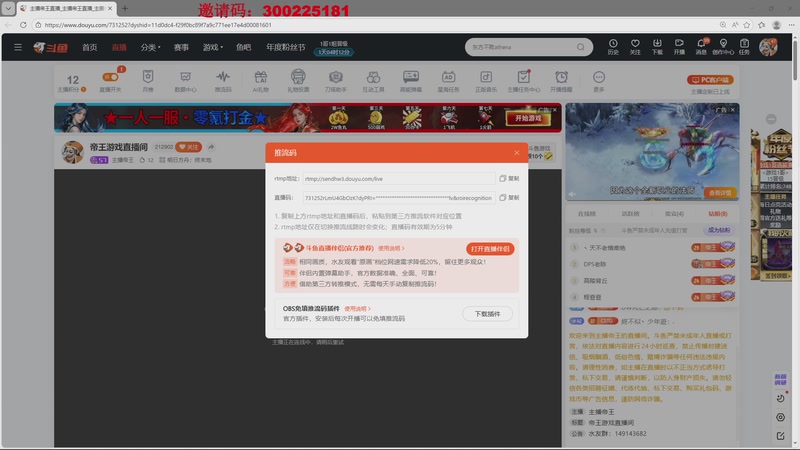Screen dimensions: 800x450
Task: Open 礼物投票 toolbar icon
Action: tap(298, 81)
